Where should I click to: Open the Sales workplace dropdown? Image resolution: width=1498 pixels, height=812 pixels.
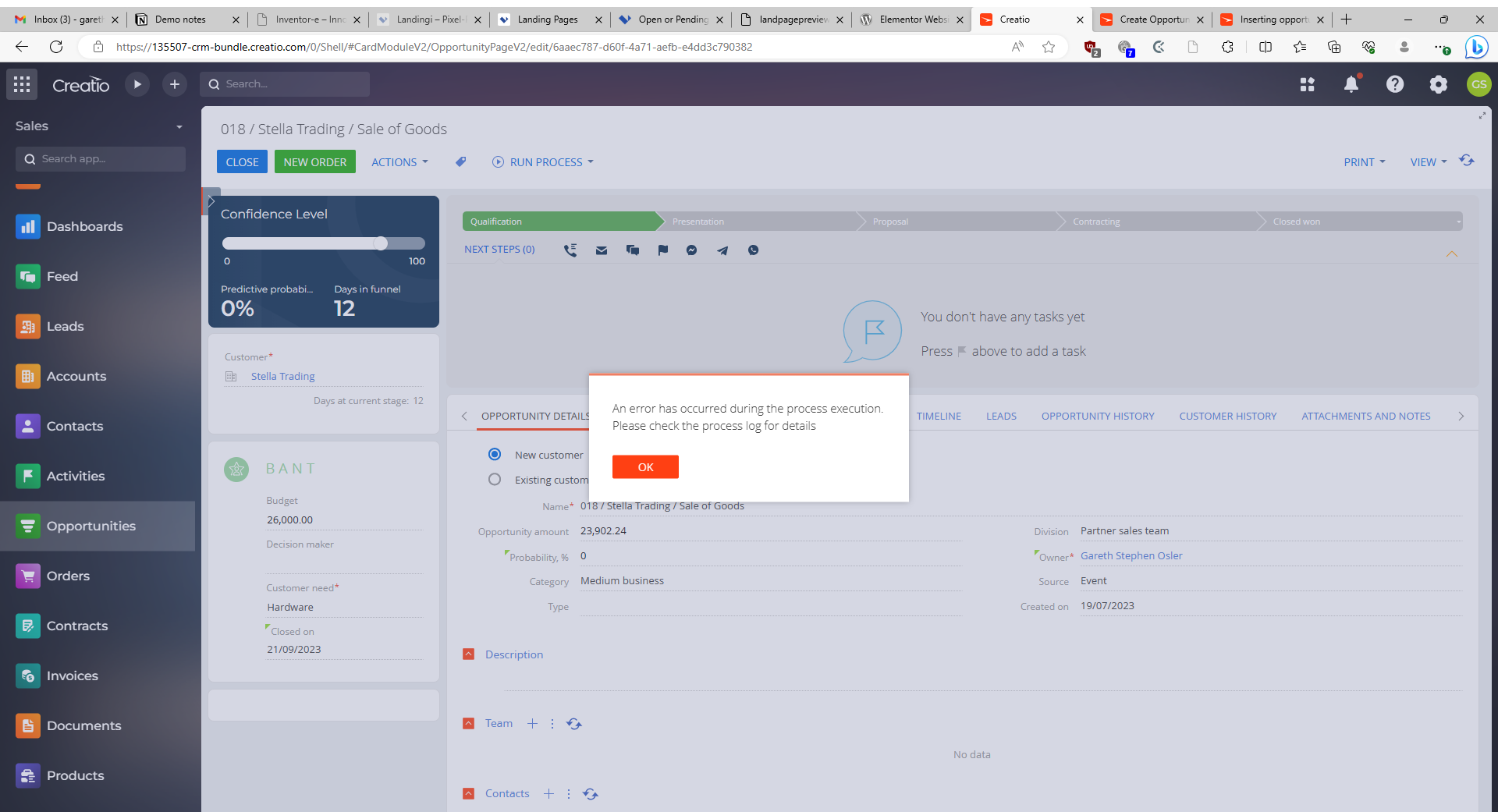(100, 126)
